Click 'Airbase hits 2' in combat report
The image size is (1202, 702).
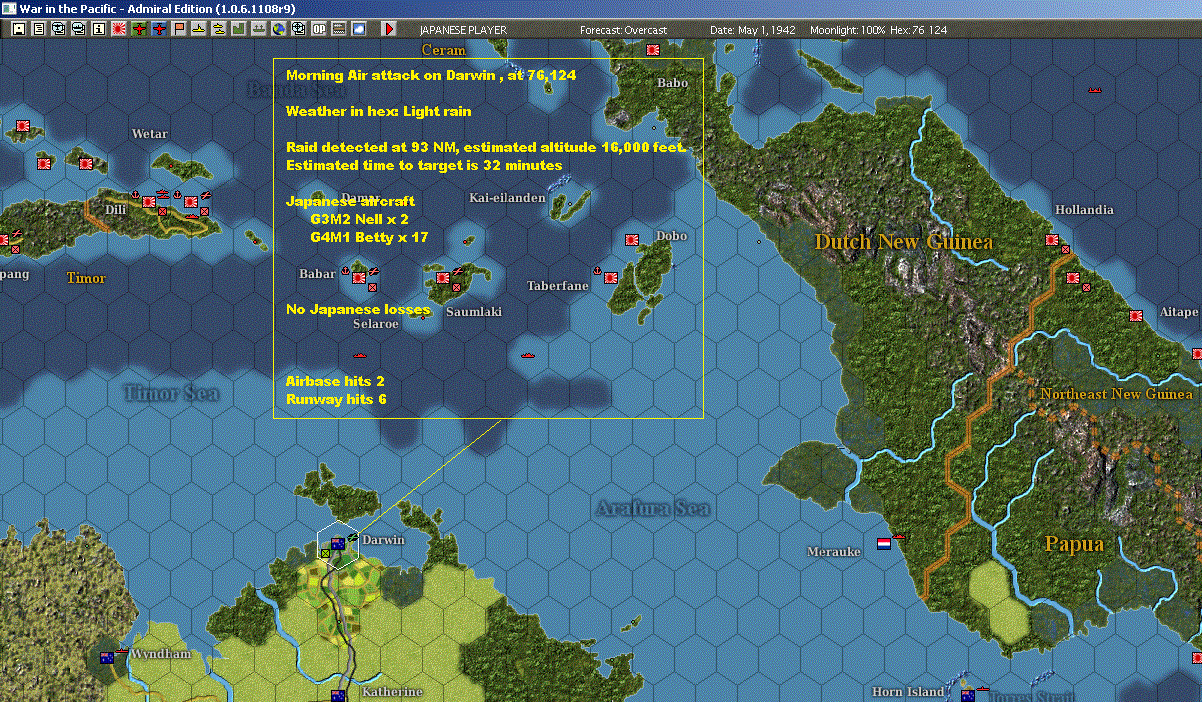(x=335, y=382)
